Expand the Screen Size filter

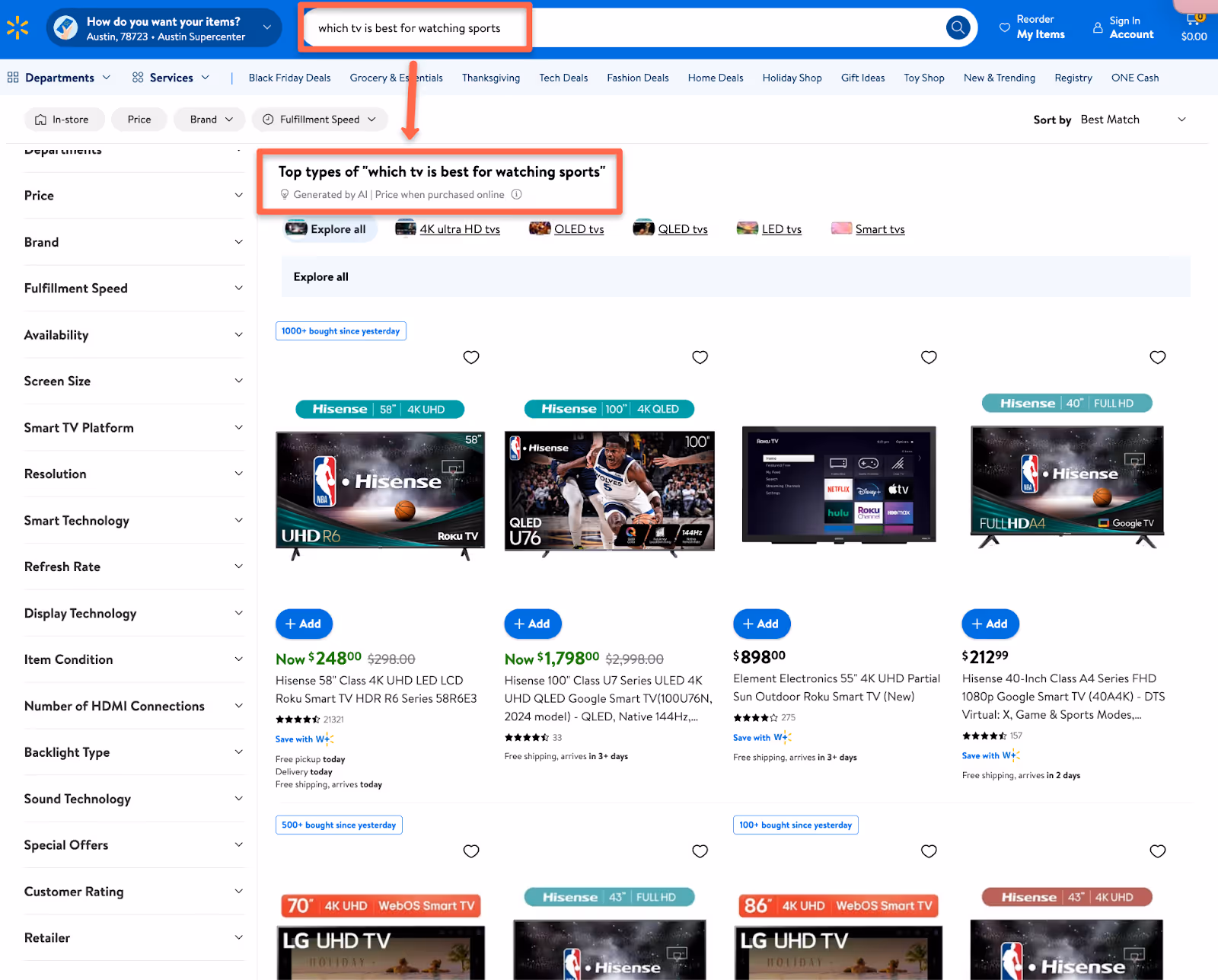pyautogui.click(x=134, y=381)
